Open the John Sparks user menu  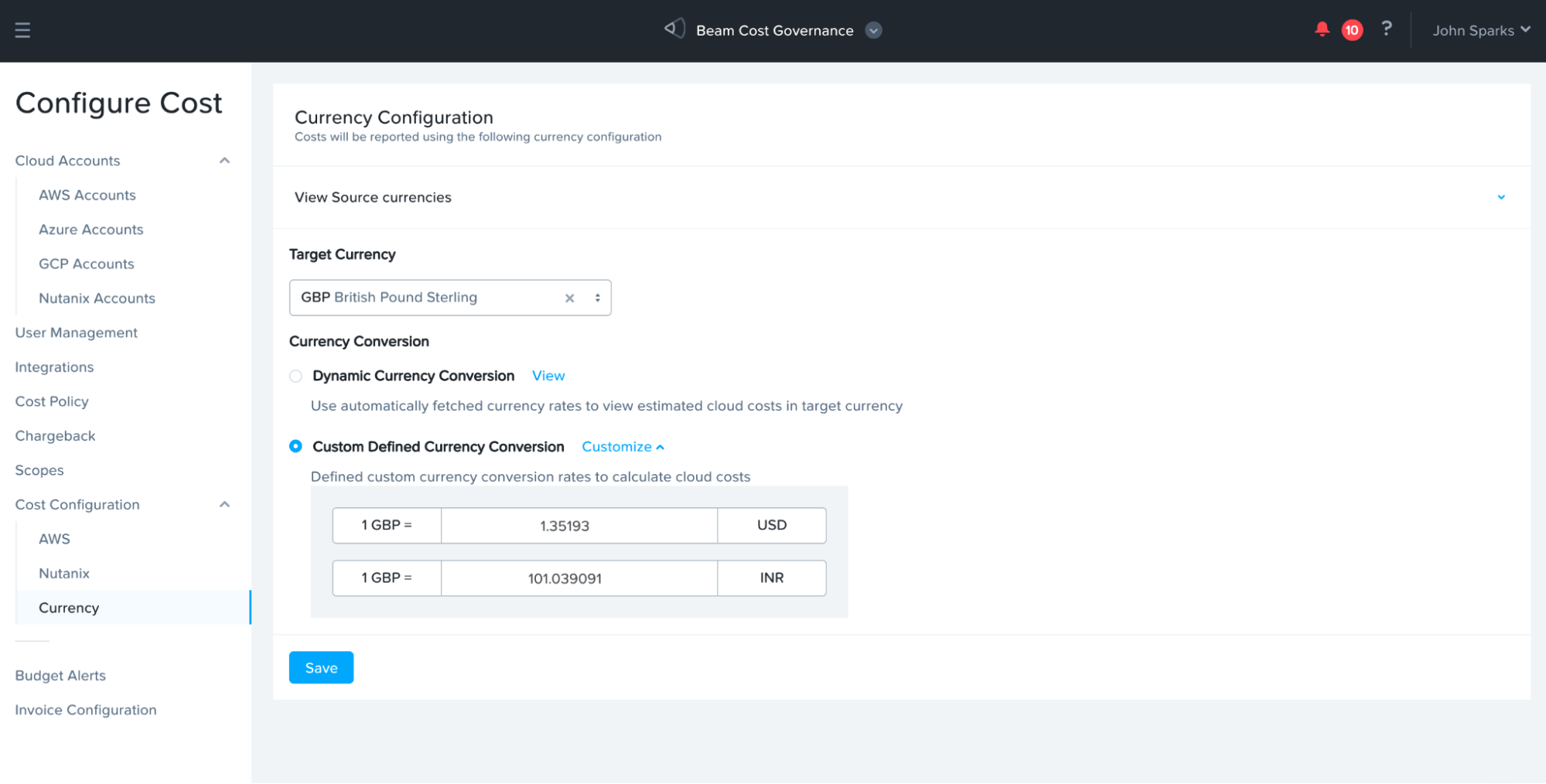[x=1480, y=30]
